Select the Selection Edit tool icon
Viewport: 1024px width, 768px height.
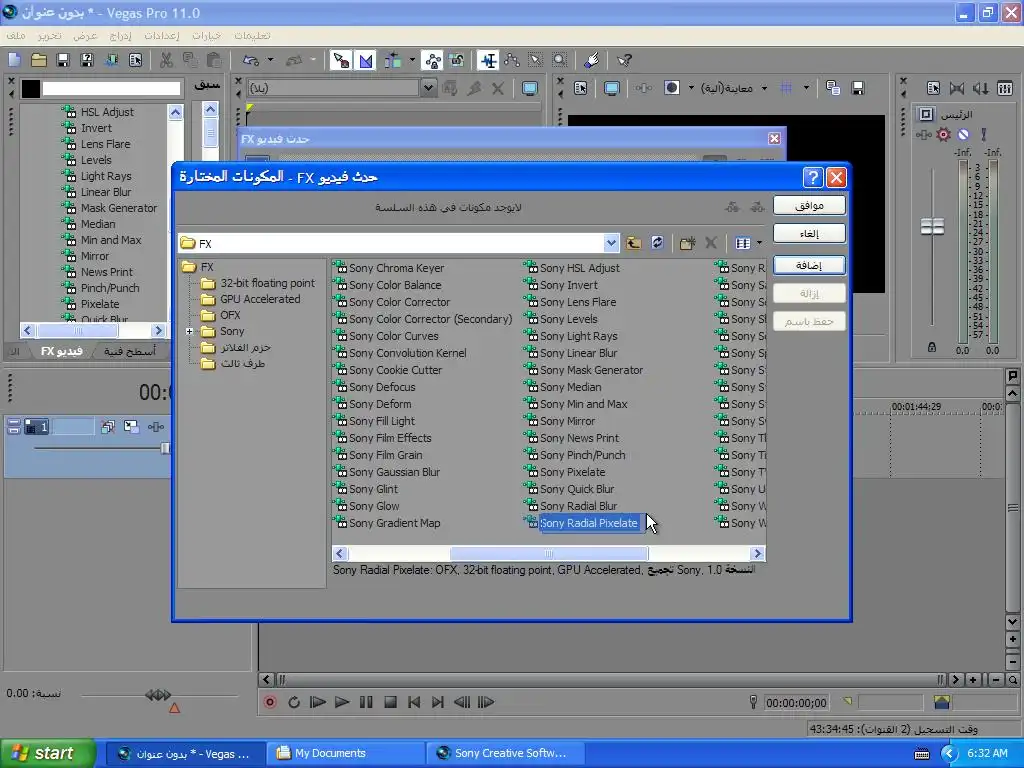[x=536, y=60]
